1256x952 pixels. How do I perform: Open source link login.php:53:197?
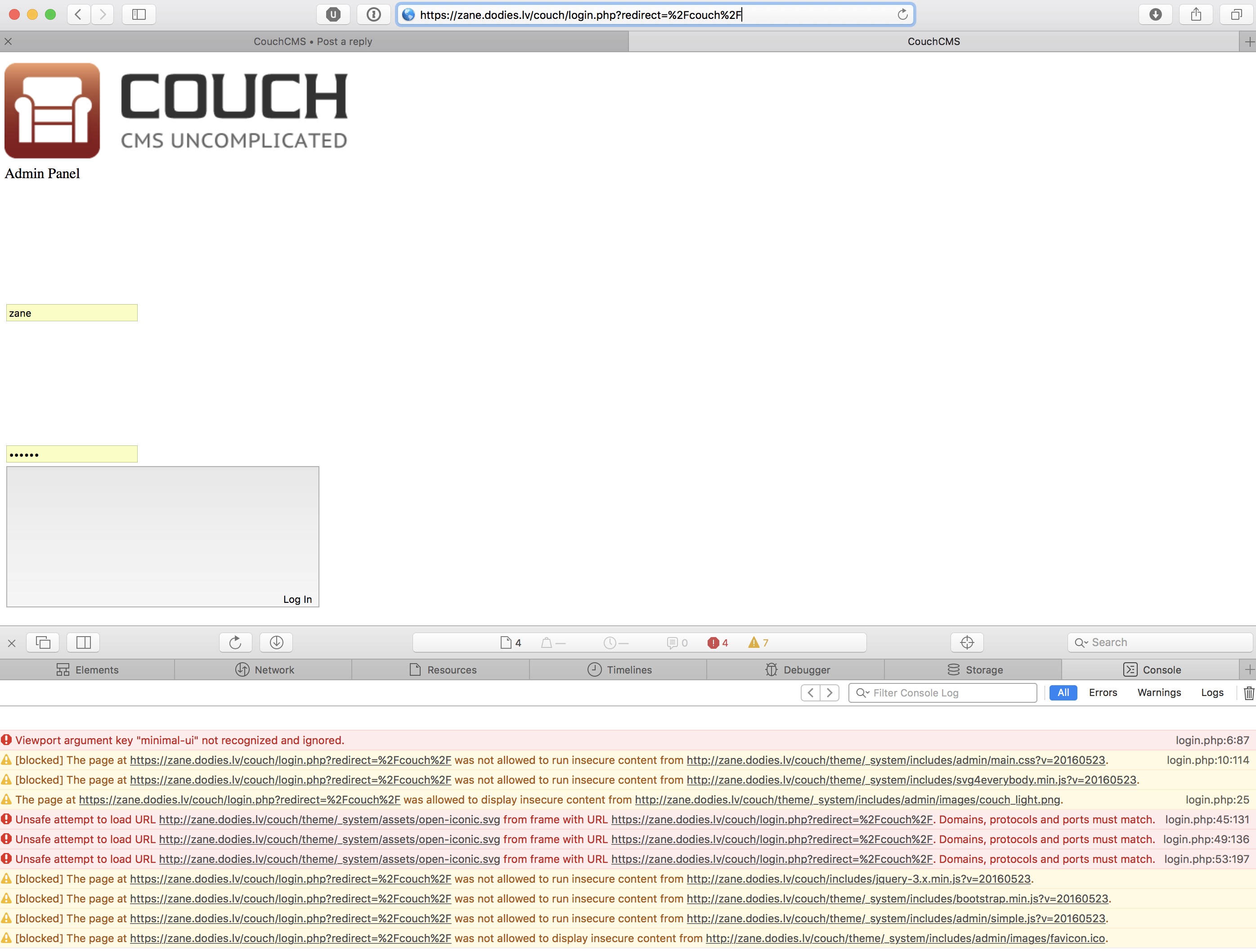click(1207, 860)
